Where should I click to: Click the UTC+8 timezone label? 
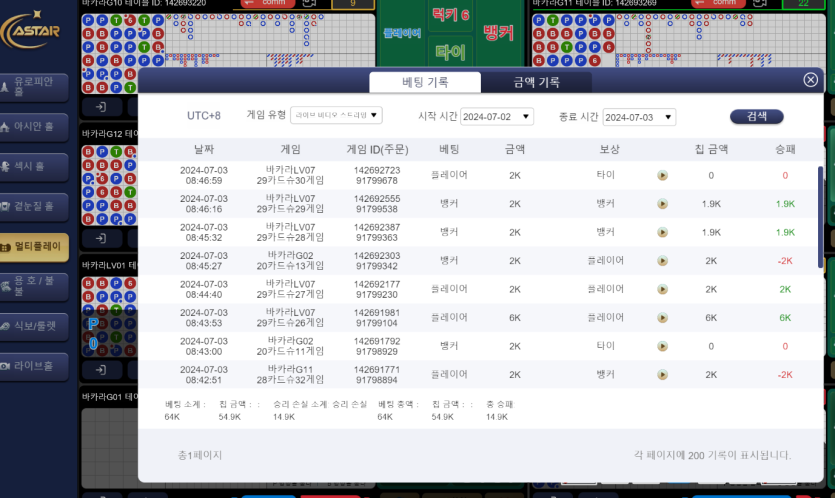click(203, 116)
